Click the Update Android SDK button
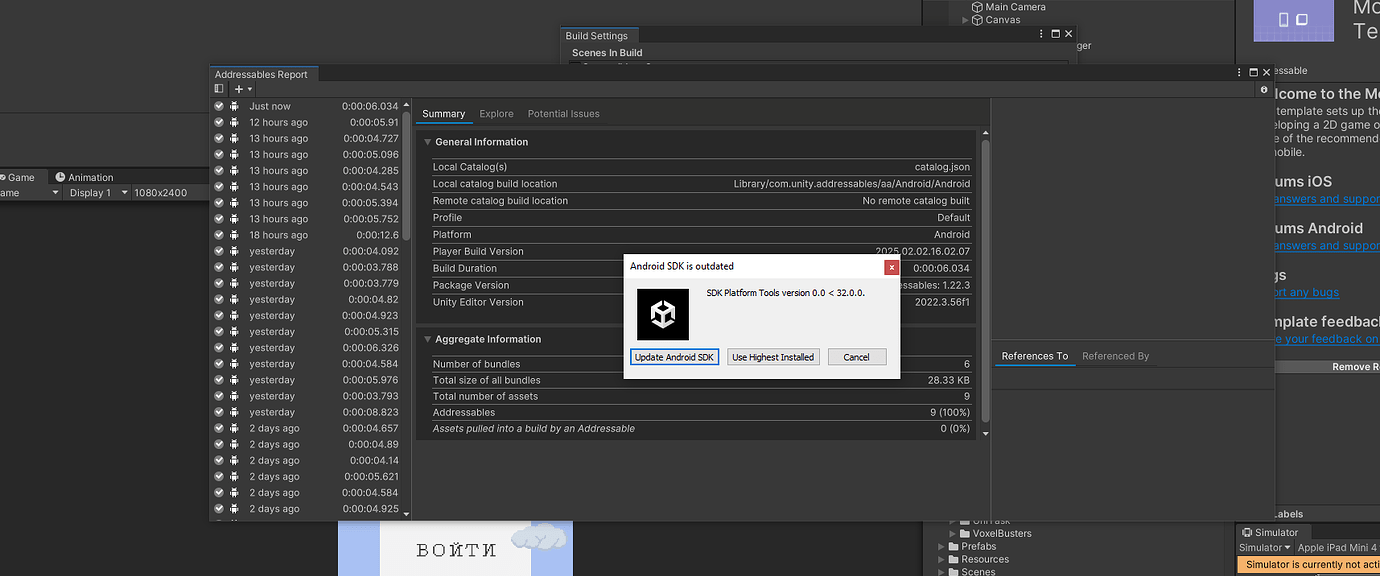This screenshot has width=1380, height=576. pos(674,357)
